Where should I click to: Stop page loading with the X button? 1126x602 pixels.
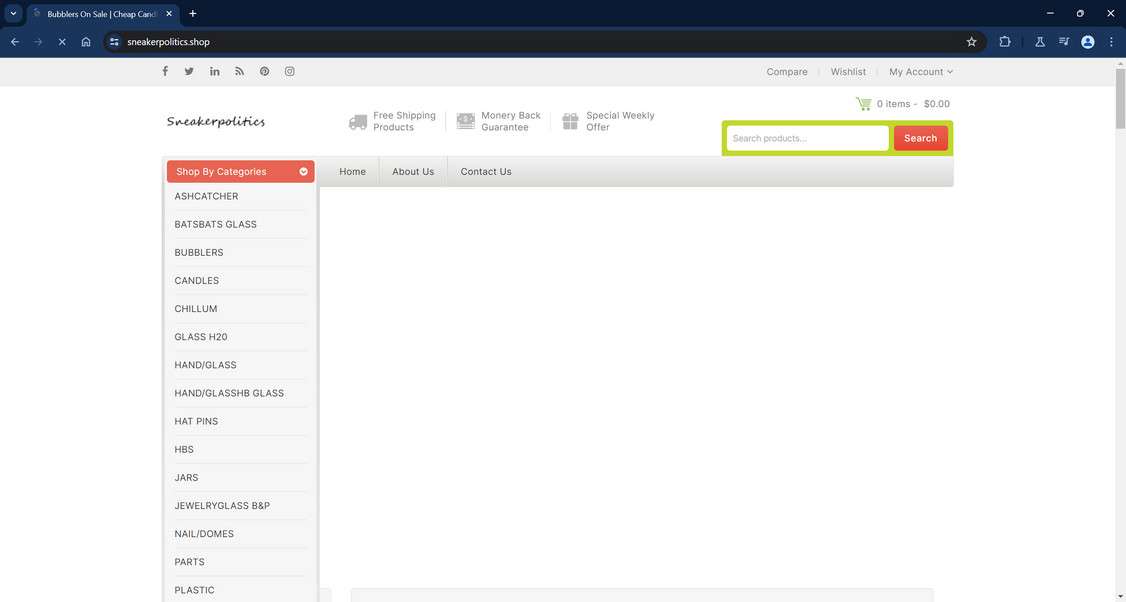[62, 42]
